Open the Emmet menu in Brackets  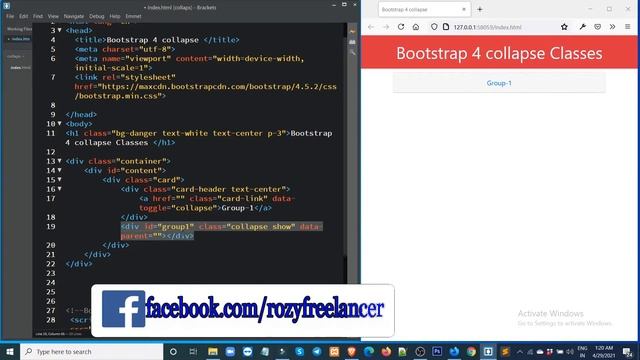point(133,16)
